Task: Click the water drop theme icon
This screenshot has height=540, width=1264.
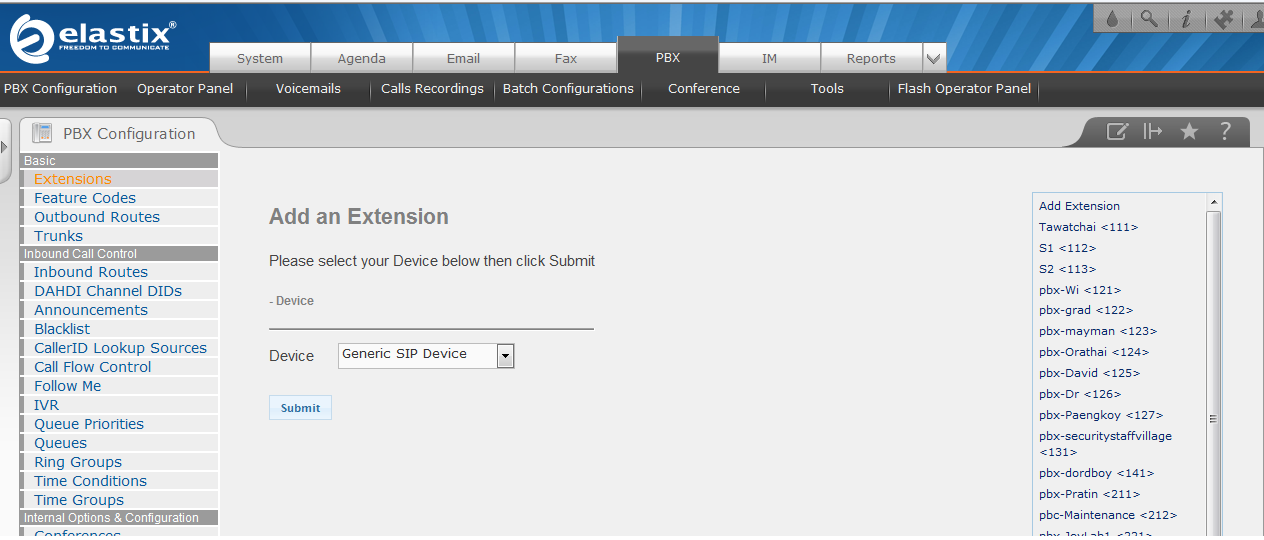Action: coord(1112,19)
